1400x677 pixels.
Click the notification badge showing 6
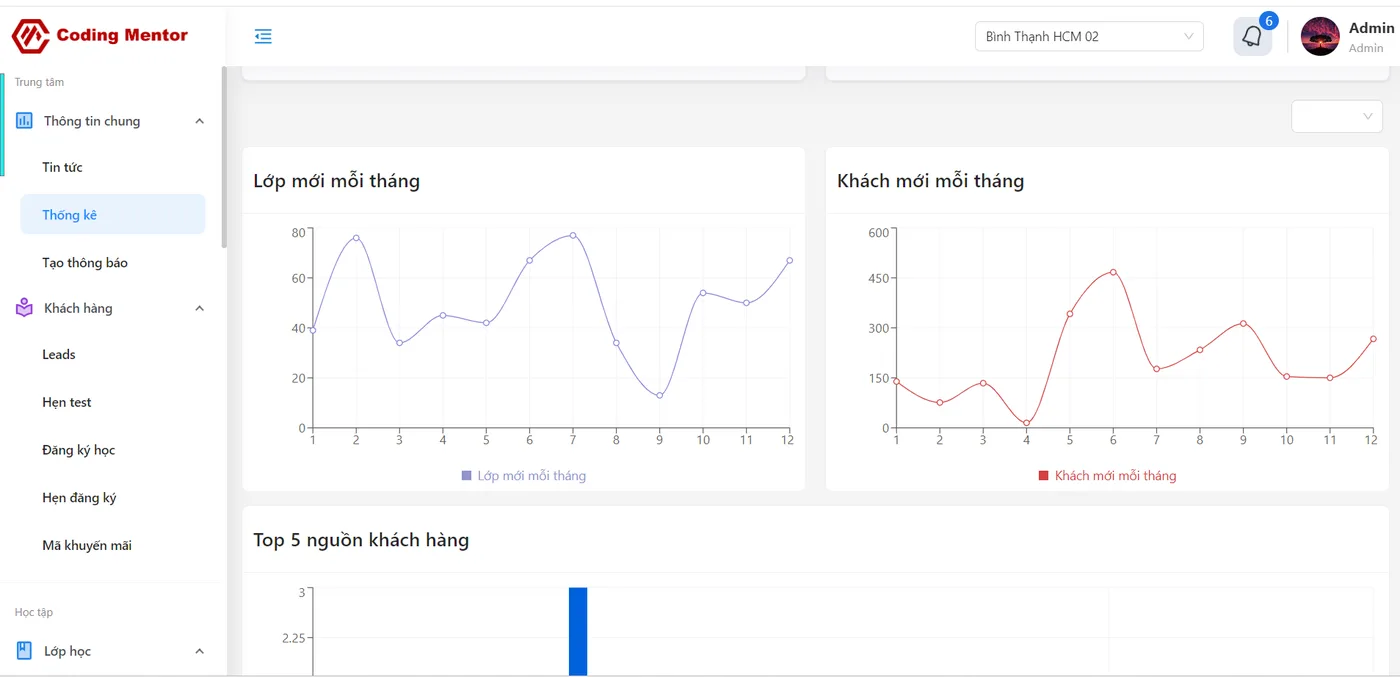click(1269, 21)
